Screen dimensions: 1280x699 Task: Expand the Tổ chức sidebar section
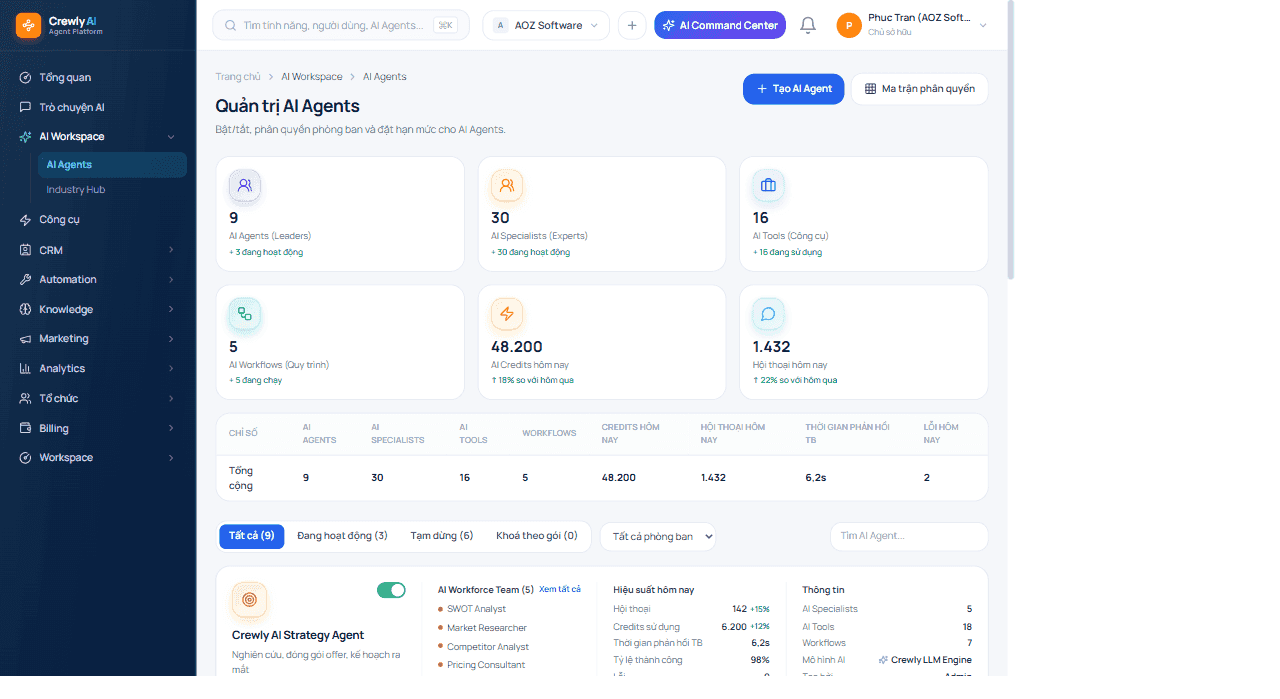(x=171, y=398)
